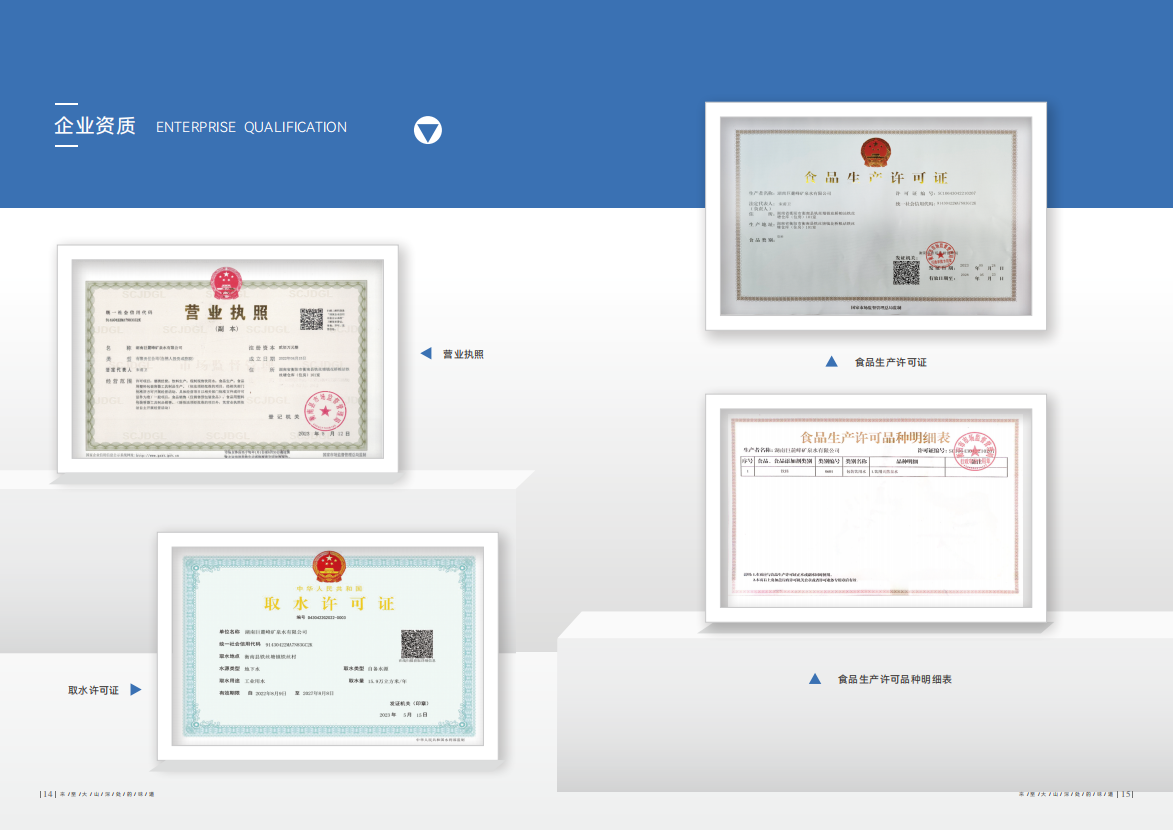
Task: Open the 营业执照 business license image
Action: (x=228, y=358)
